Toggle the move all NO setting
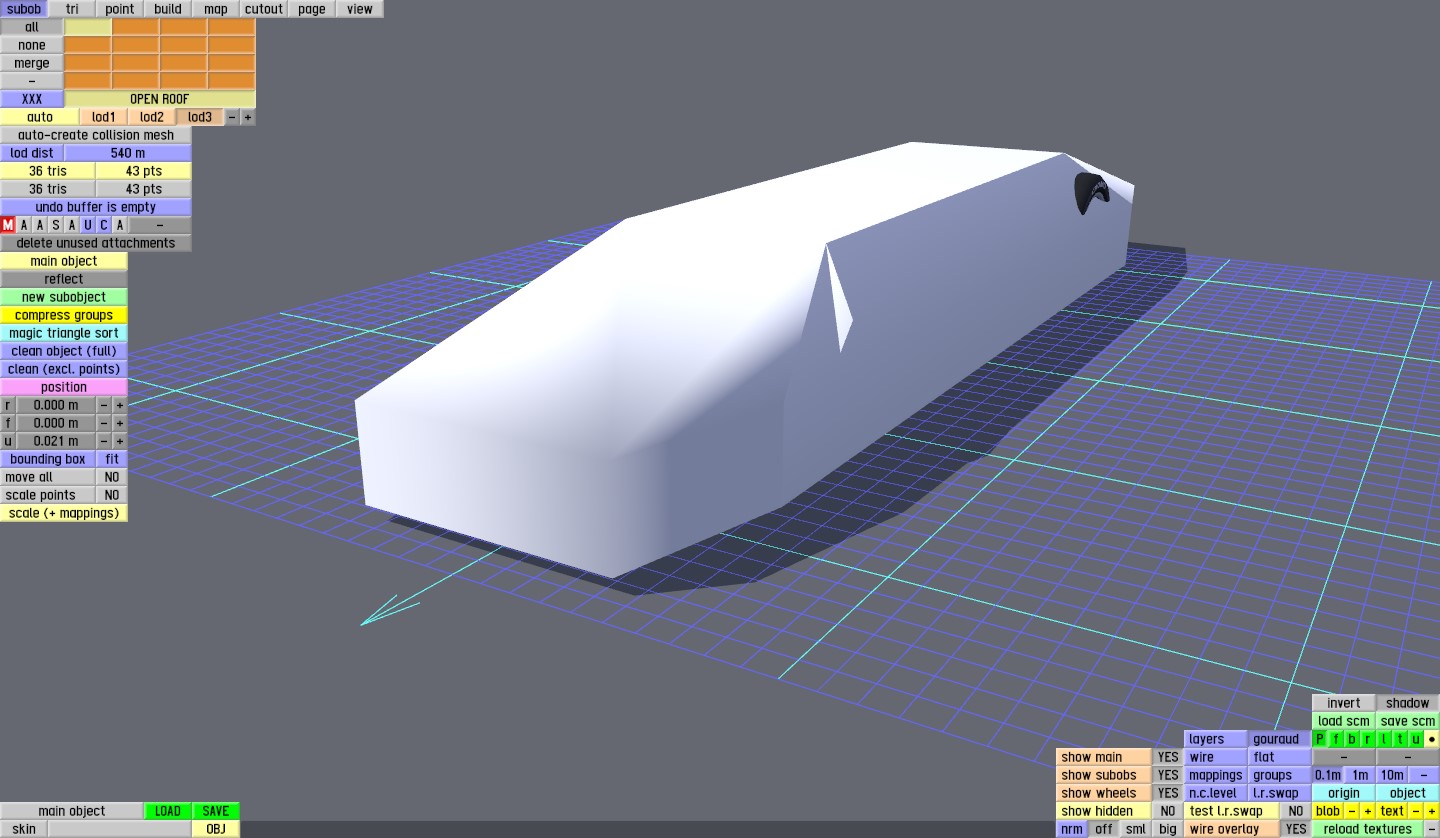The image size is (1440, 838). (112, 477)
